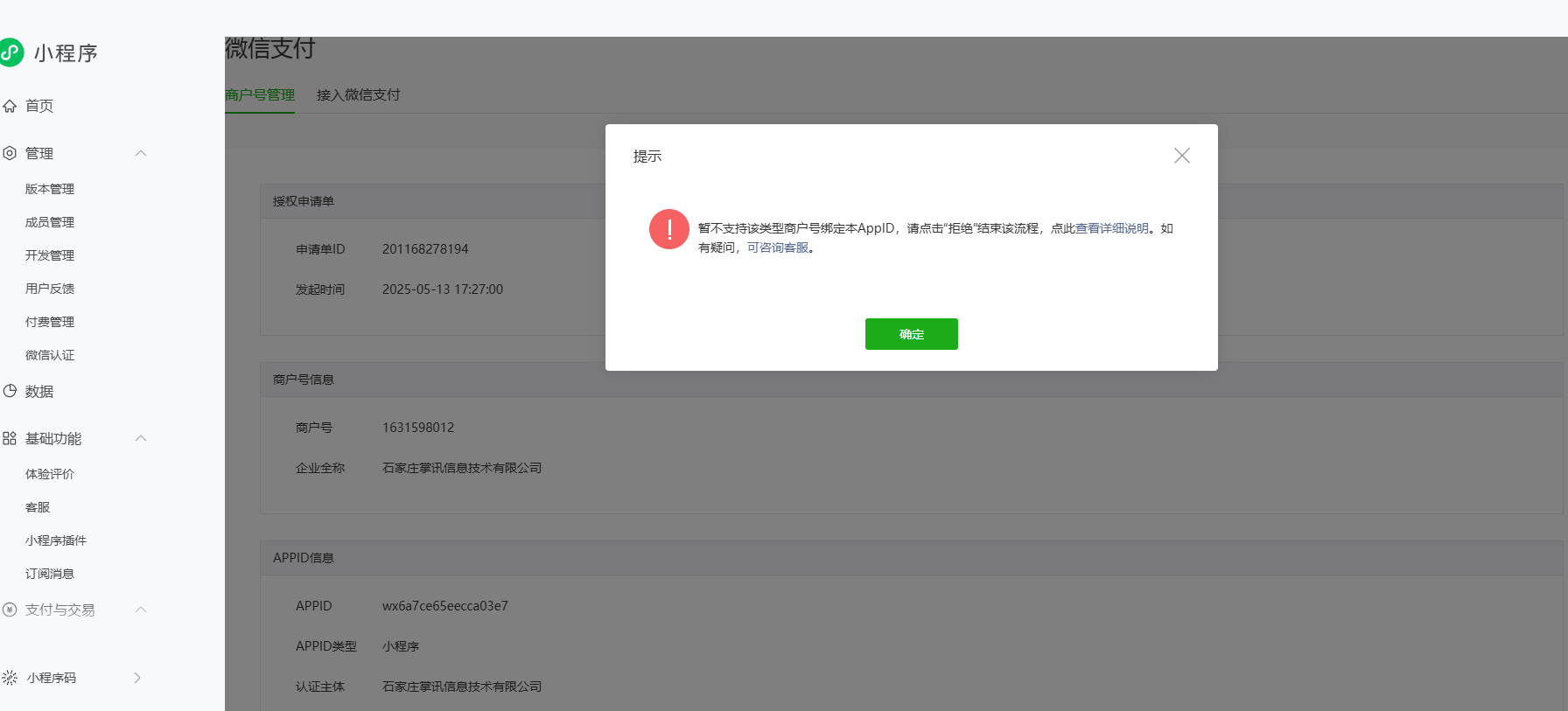Image resolution: width=1568 pixels, height=711 pixels.
Task: Close the 提示 dialog with the X
Action: 1182,156
